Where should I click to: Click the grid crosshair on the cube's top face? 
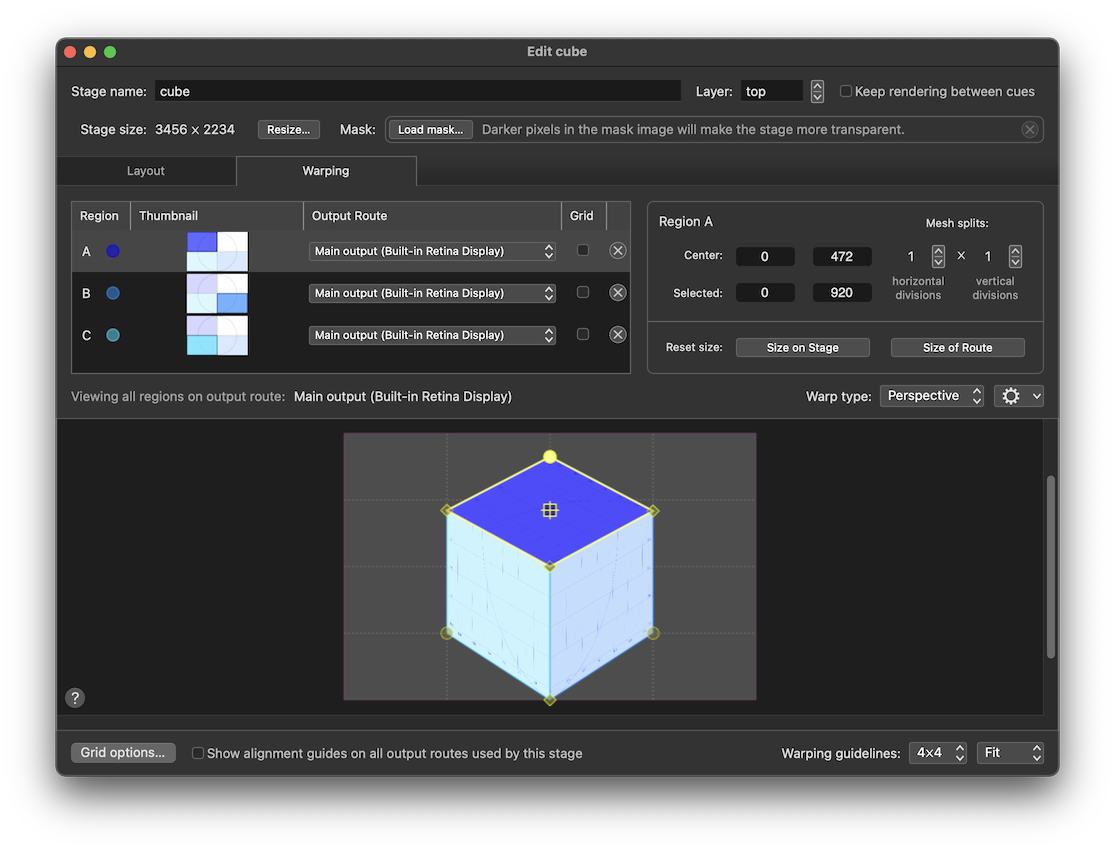[x=550, y=510]
